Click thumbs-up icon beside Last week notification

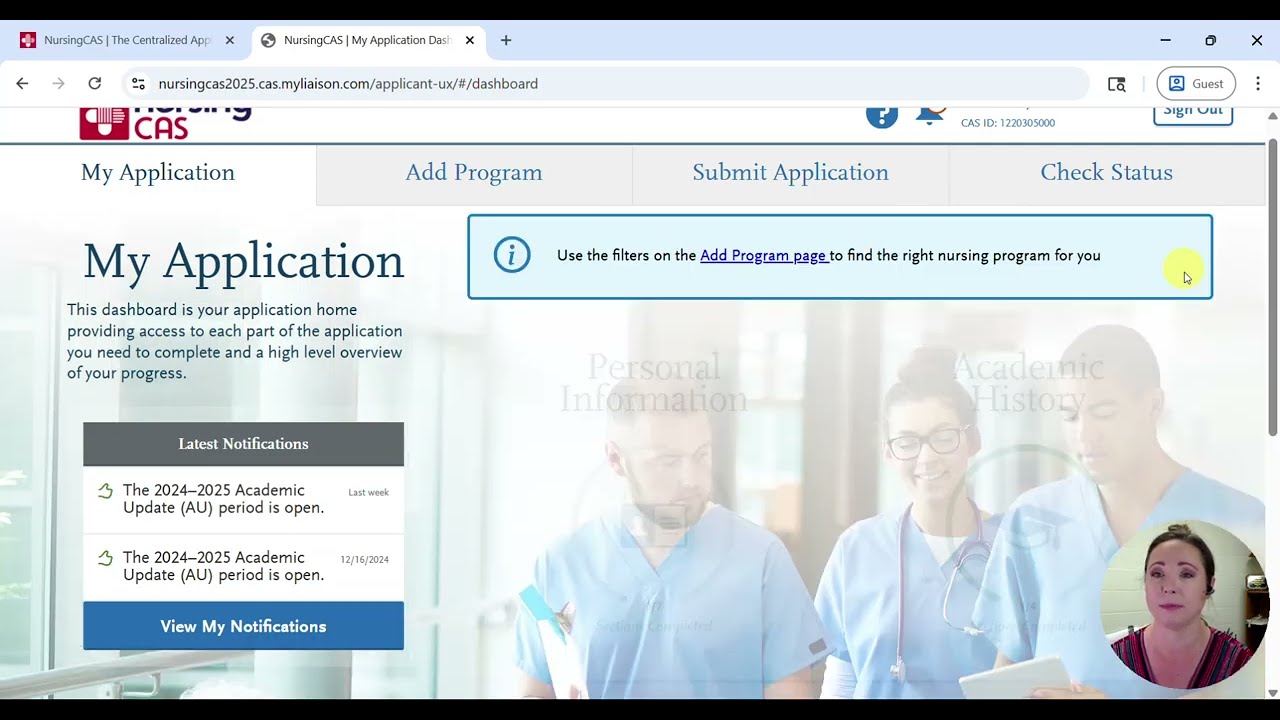tap(105, 491)
